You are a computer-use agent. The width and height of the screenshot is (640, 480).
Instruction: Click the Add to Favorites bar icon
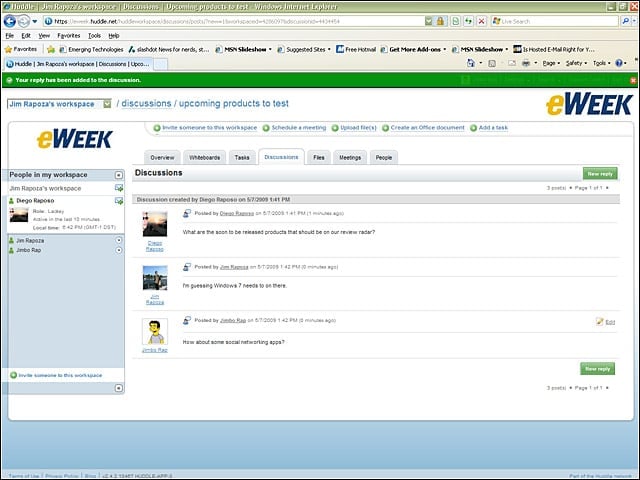tap(51, 49)
